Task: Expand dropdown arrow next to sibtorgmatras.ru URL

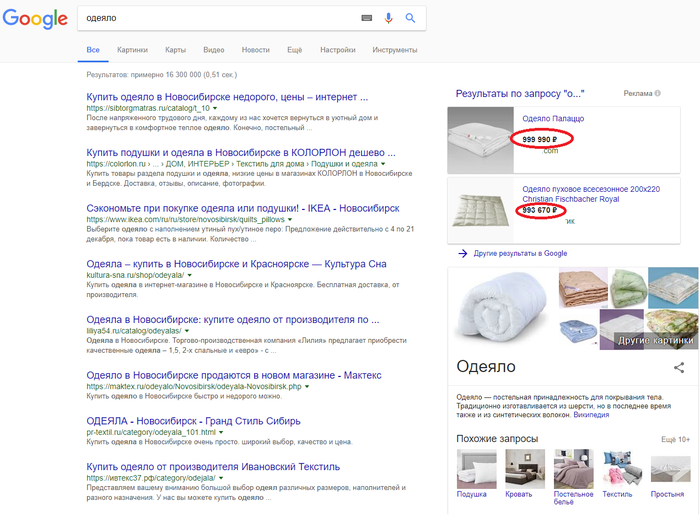Action: pyautogui.click(x=216, y=108)
